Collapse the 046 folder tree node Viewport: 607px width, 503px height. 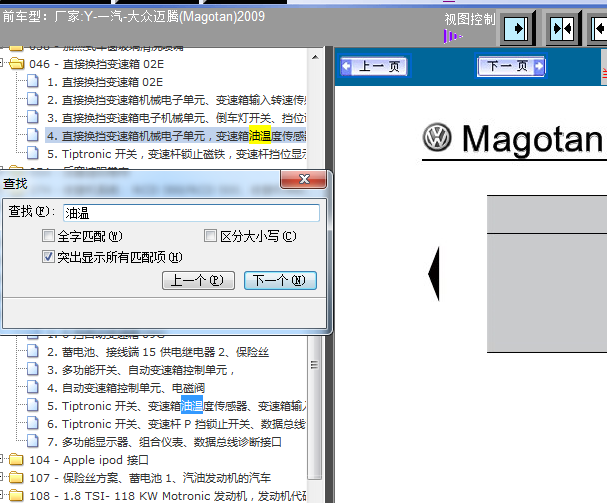(x=2, y=62)
